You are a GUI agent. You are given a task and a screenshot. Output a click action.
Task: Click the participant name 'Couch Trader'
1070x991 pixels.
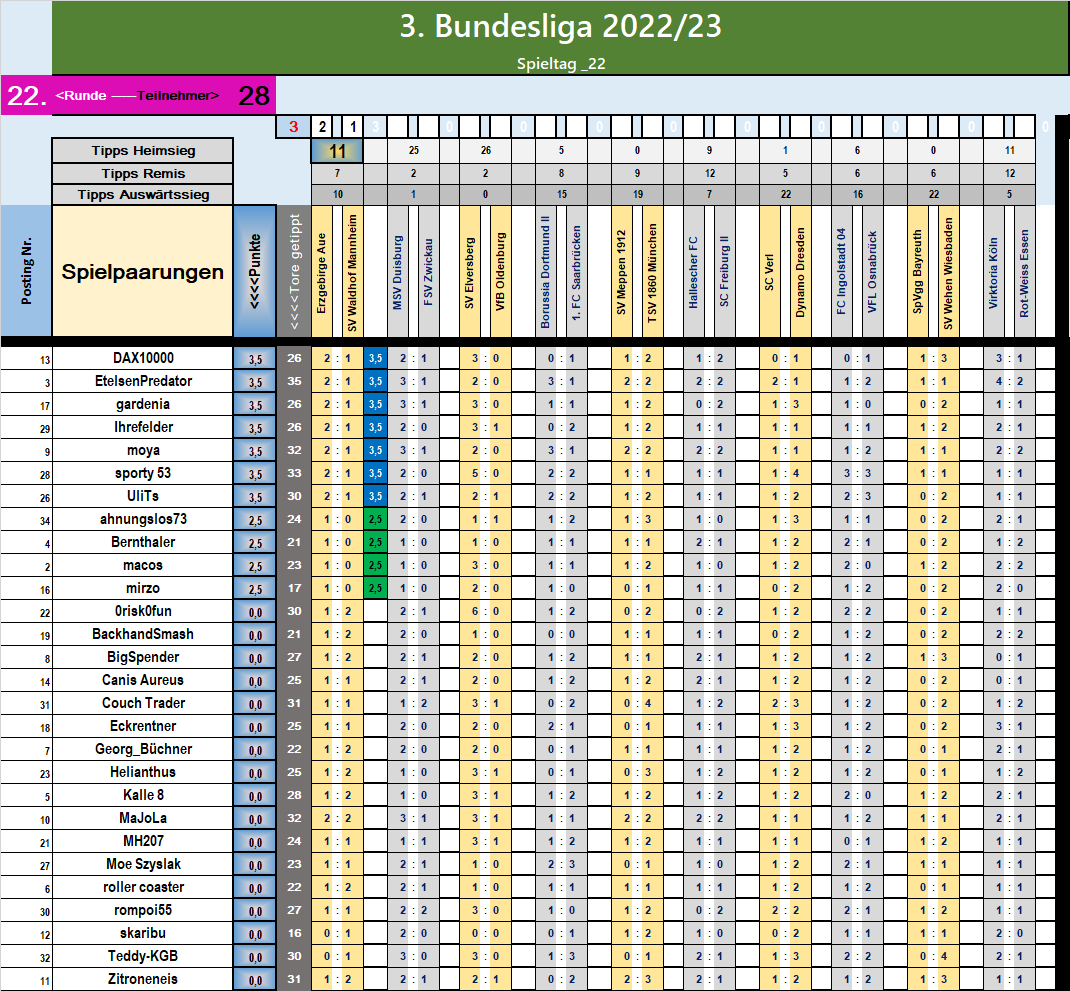point(143,703)
